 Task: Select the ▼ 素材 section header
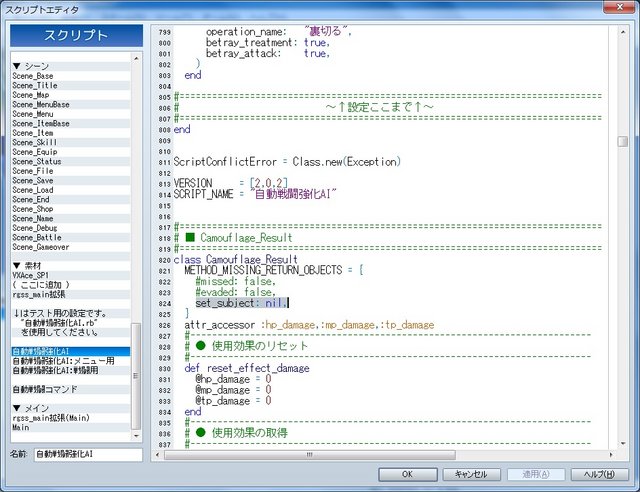click(x=71, y=266)
